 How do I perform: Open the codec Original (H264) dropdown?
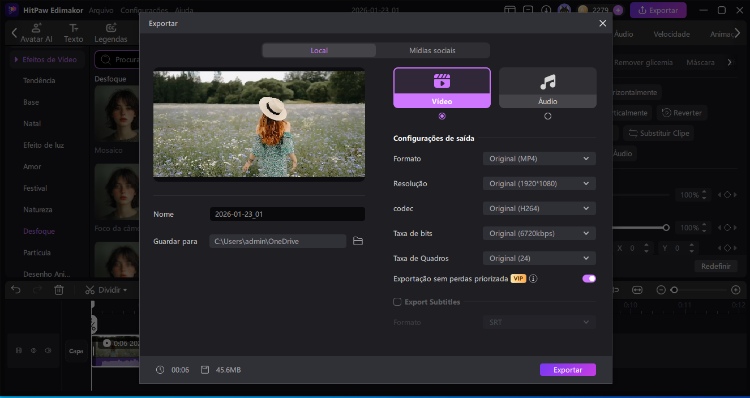tap(539, 209)
